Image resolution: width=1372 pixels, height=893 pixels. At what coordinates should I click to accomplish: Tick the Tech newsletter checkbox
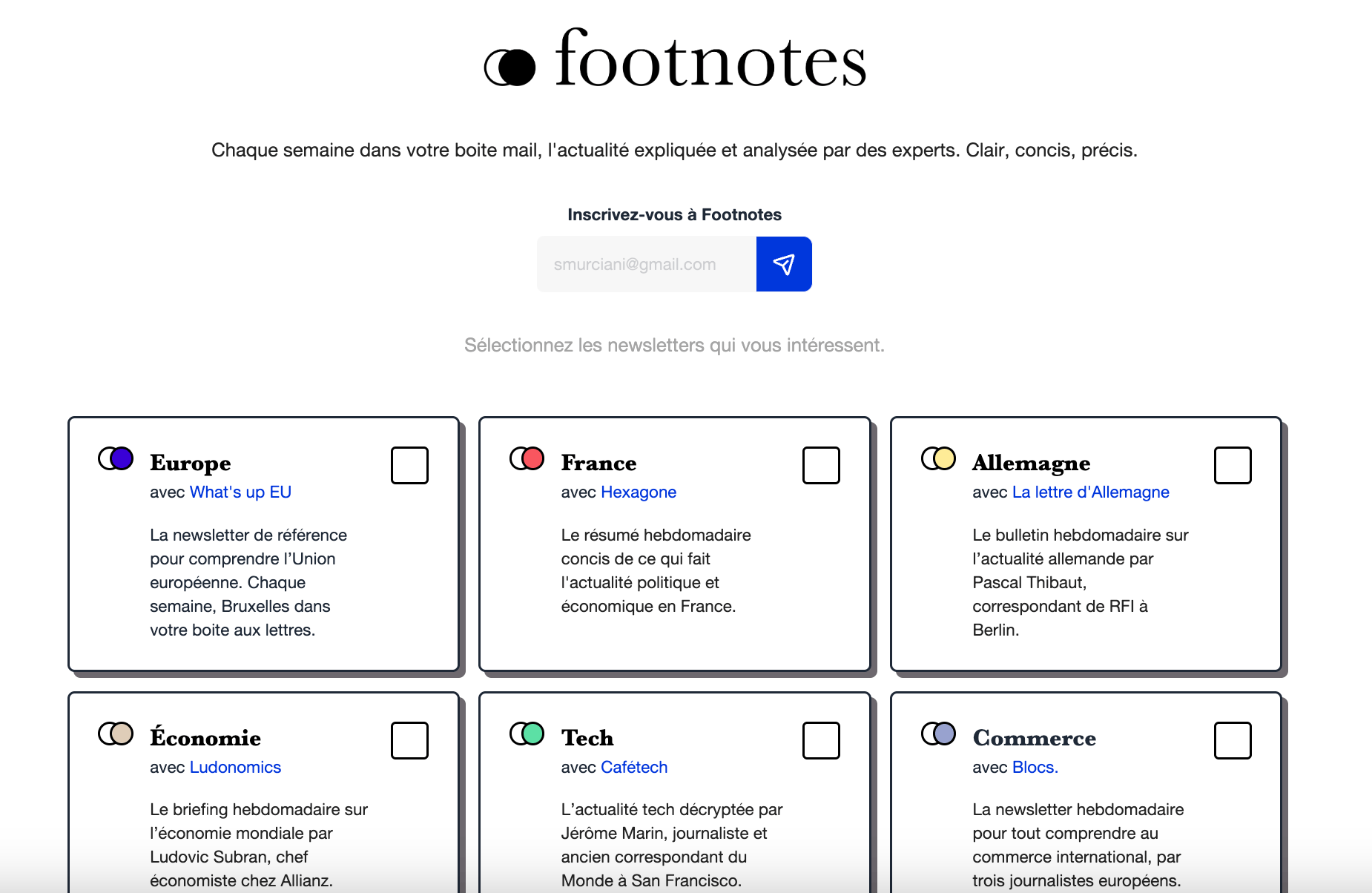(x=821, y=740)
